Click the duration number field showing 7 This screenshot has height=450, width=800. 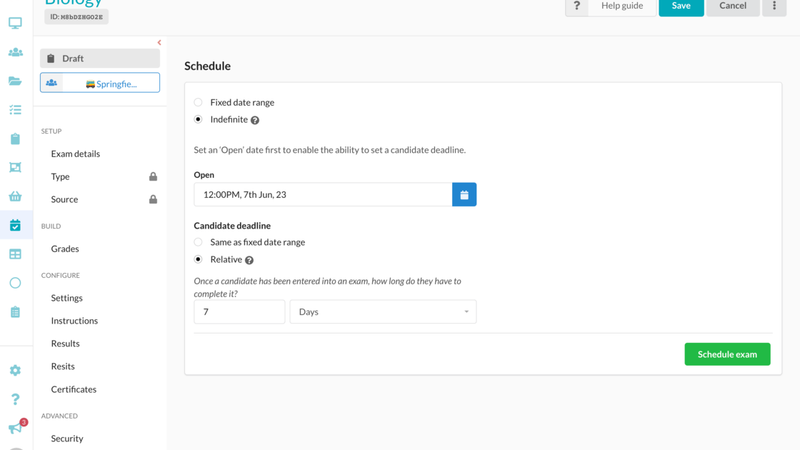pyautogui.click(x=239, y=312)
